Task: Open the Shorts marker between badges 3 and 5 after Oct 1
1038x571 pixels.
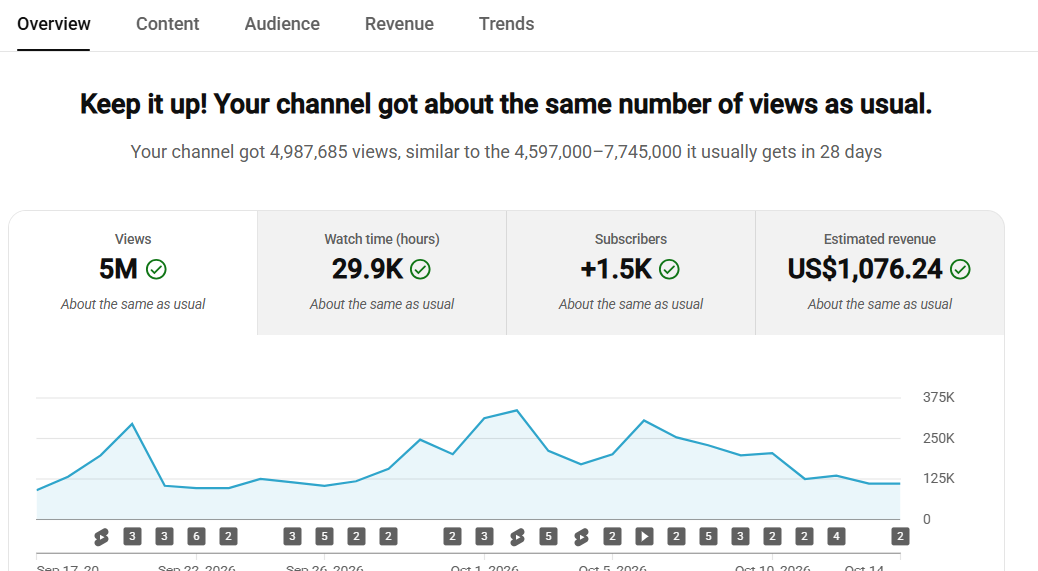Action: (516, 537)
